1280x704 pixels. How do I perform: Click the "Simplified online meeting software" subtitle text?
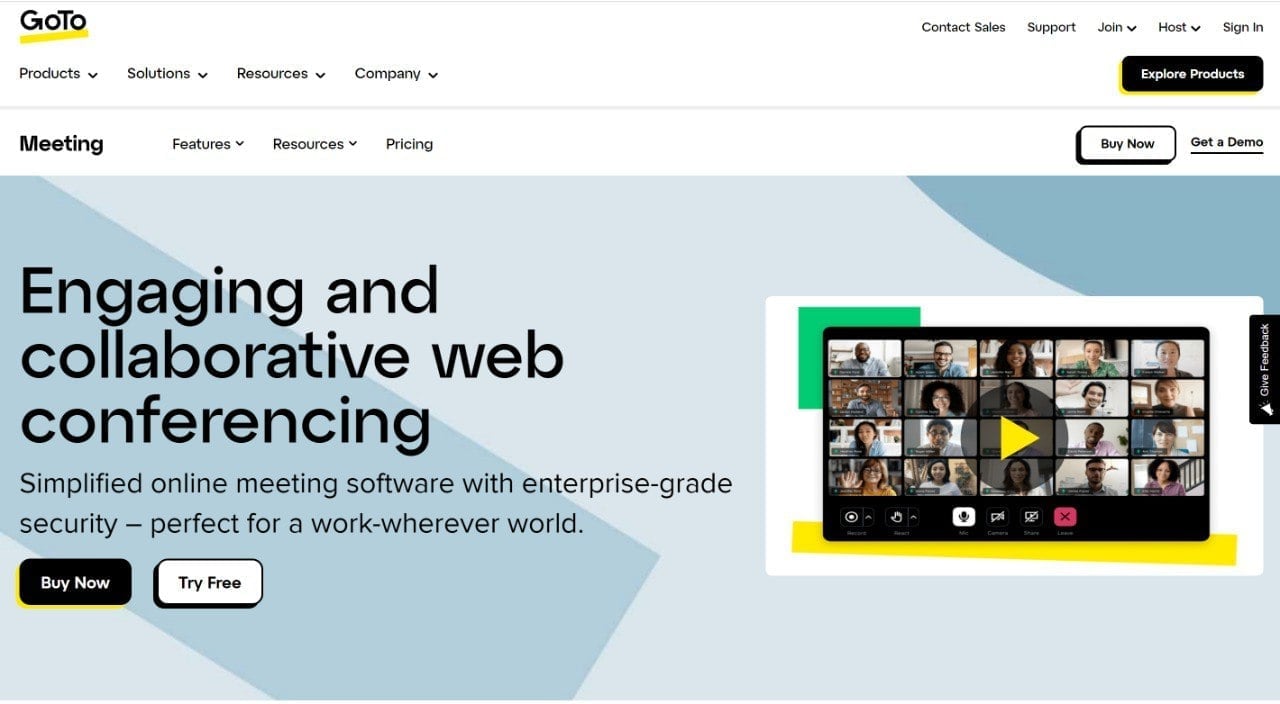(x=376, y=503)
